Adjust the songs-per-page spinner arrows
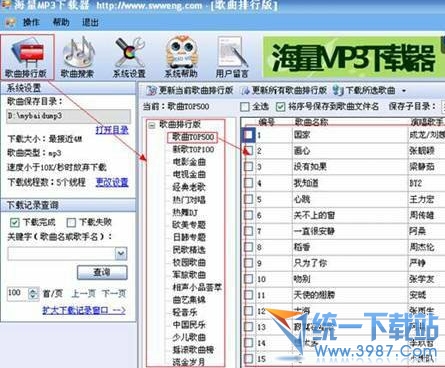This screenshot has height=368, width=445. (x=33, y=294)
